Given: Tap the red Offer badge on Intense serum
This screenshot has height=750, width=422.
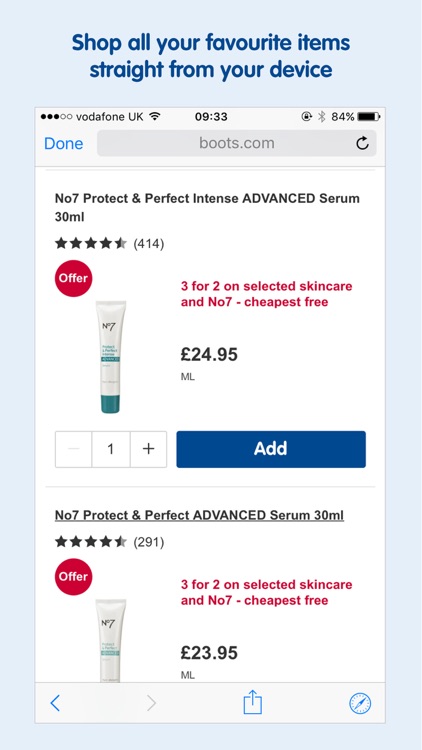Looking at the screenshot, I should pyautogui.click(x=73, y=278).
